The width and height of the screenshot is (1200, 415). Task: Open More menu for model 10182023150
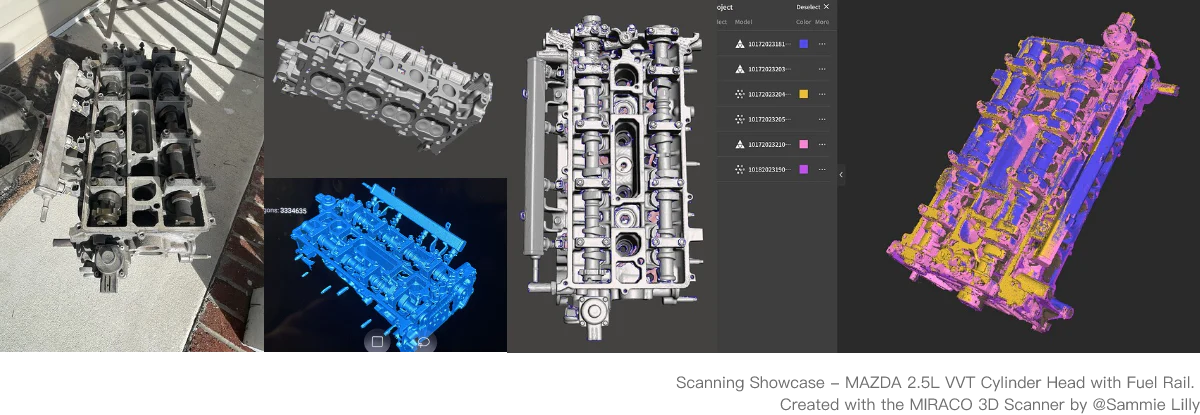(822, 170)
